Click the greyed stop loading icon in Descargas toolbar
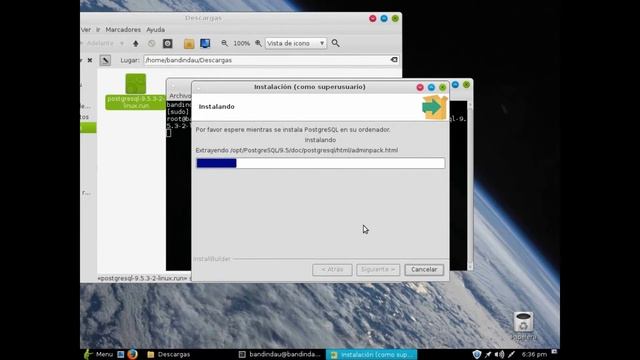 pyautogui.click(x=151, y=43)
